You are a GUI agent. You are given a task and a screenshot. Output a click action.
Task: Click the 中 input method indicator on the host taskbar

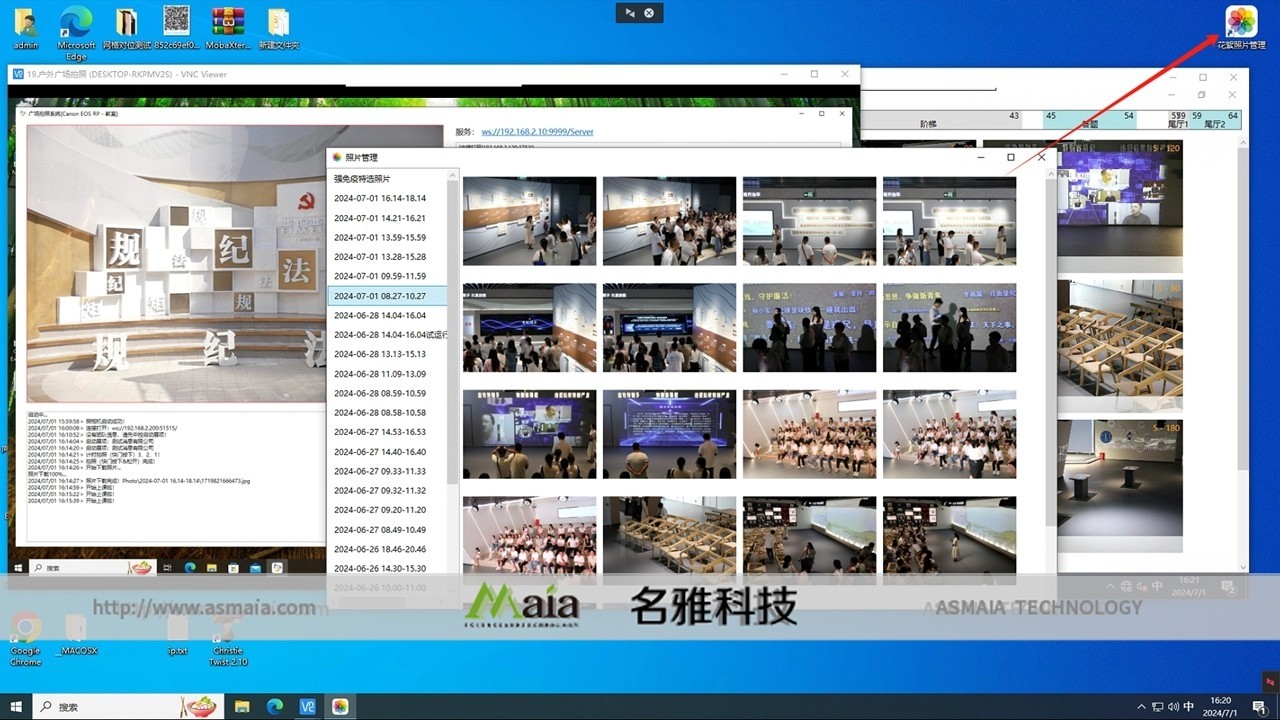tap(1189, 706)
